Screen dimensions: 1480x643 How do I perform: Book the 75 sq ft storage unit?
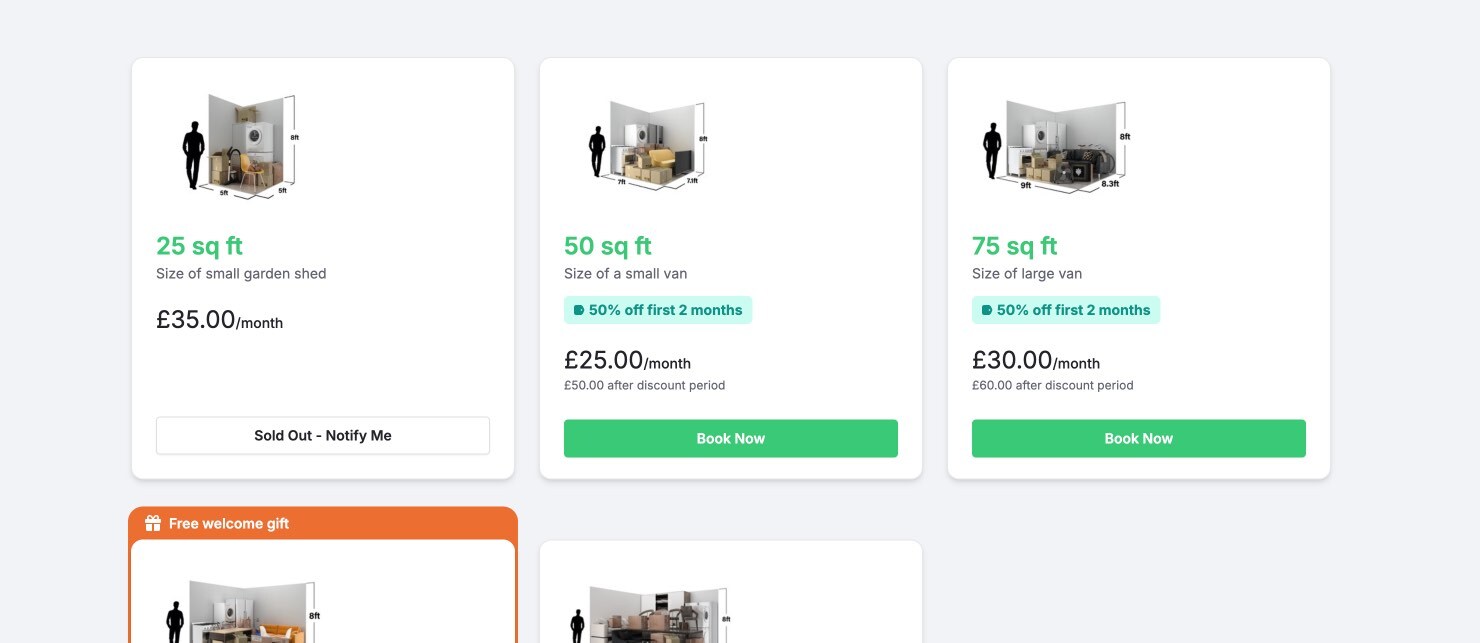click(1138, 438)
